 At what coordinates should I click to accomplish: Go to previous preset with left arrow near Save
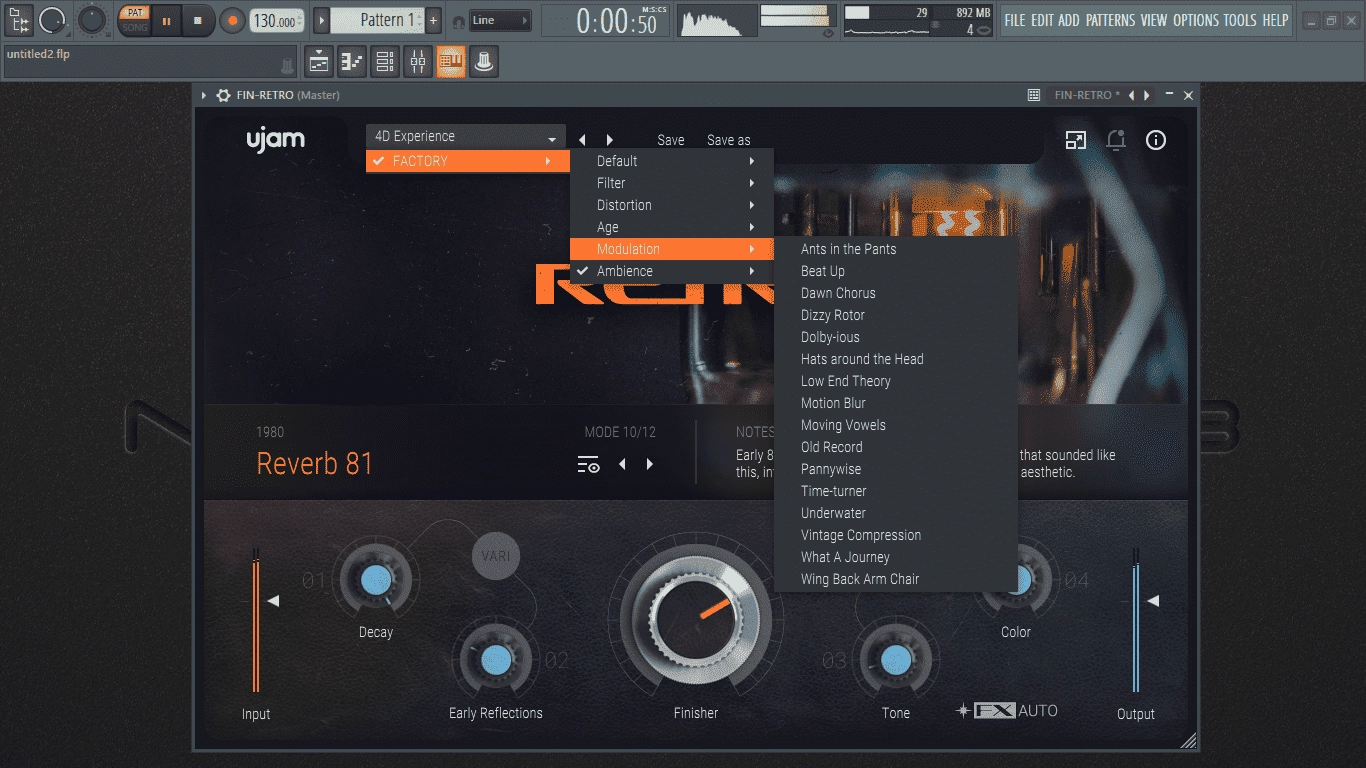click(583, 140)
